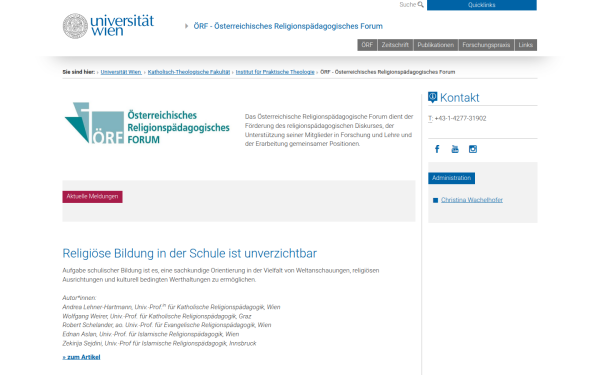Click the Administration label
Screen dimensions: 600x375
452,178
